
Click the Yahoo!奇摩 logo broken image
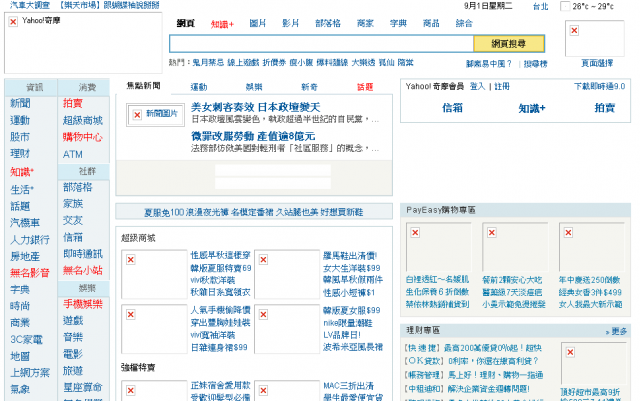(x=83, y=43)
